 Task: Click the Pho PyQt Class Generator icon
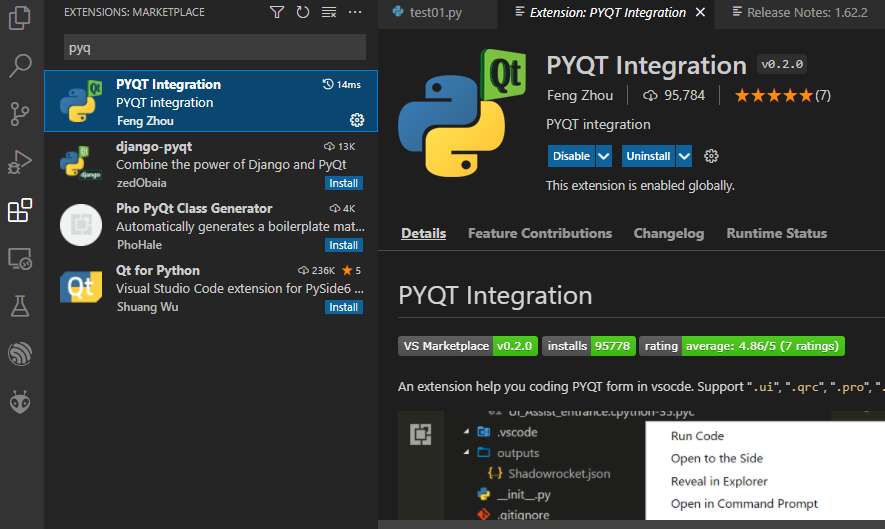81,225
